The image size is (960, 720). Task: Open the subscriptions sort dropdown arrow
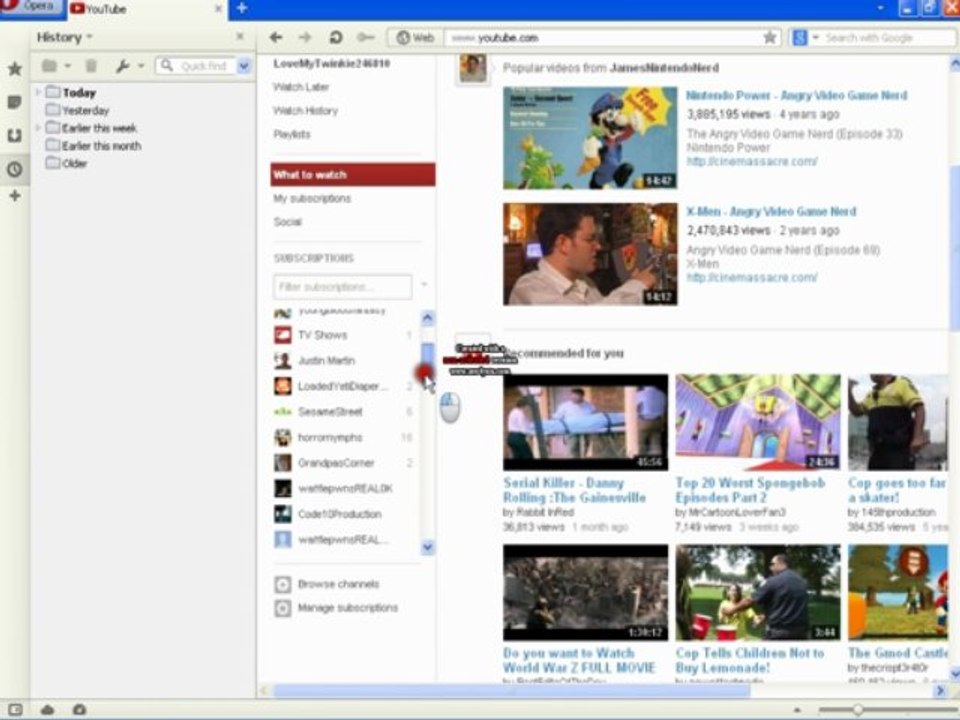(424, 284)
